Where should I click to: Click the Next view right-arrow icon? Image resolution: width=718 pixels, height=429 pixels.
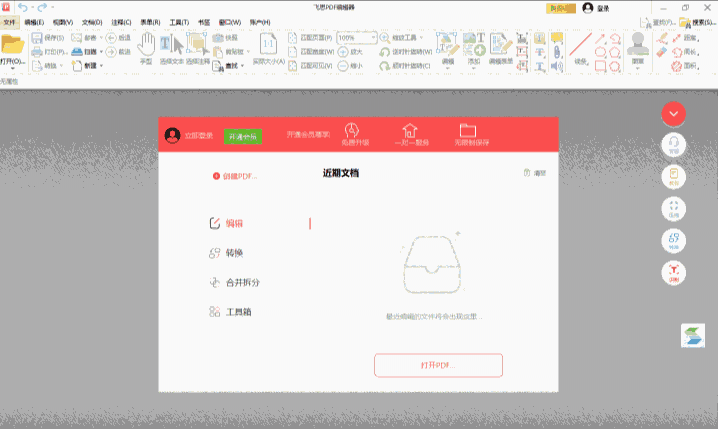click(111, 52)
